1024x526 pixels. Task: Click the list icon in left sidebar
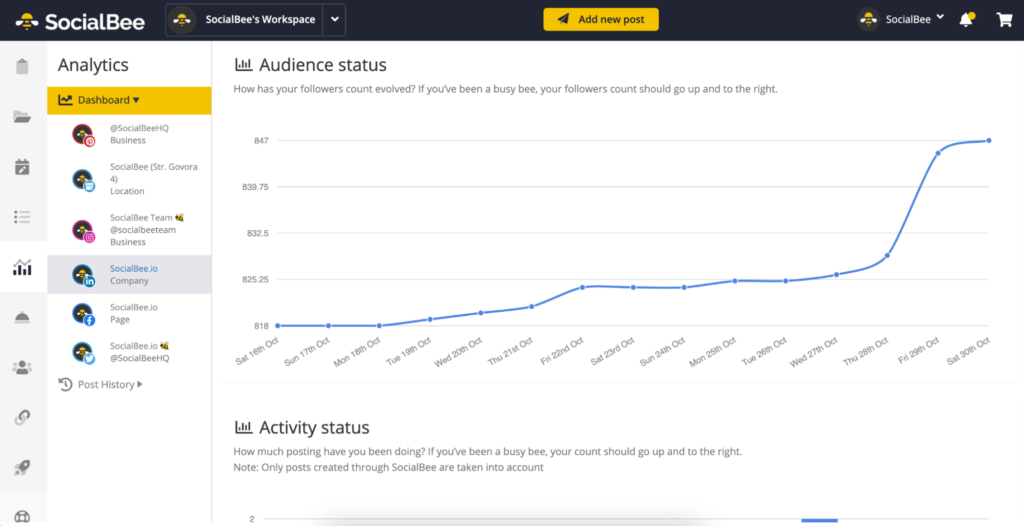click(x=22, y=217)
